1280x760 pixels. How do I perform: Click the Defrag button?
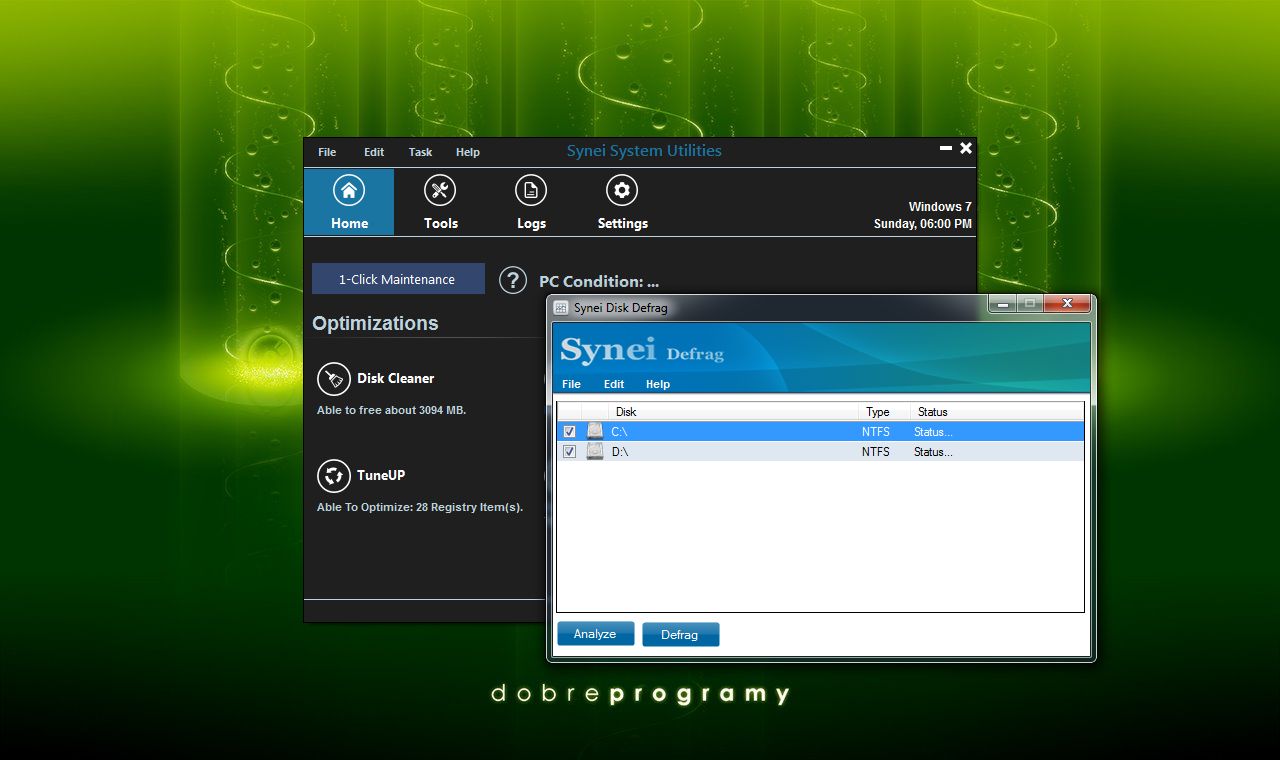click(680, 635)
